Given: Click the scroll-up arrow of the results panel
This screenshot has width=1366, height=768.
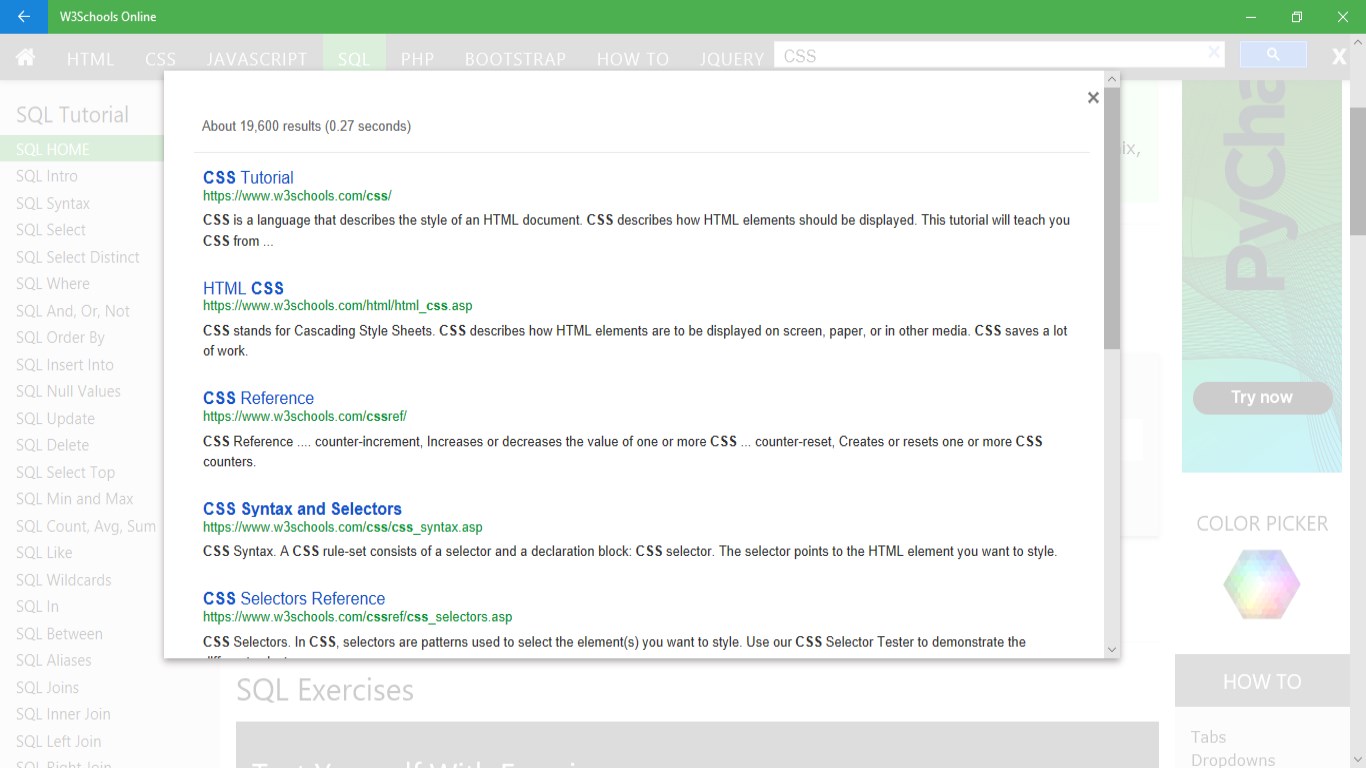Looking at the screenshot, I should (1111, 77).
